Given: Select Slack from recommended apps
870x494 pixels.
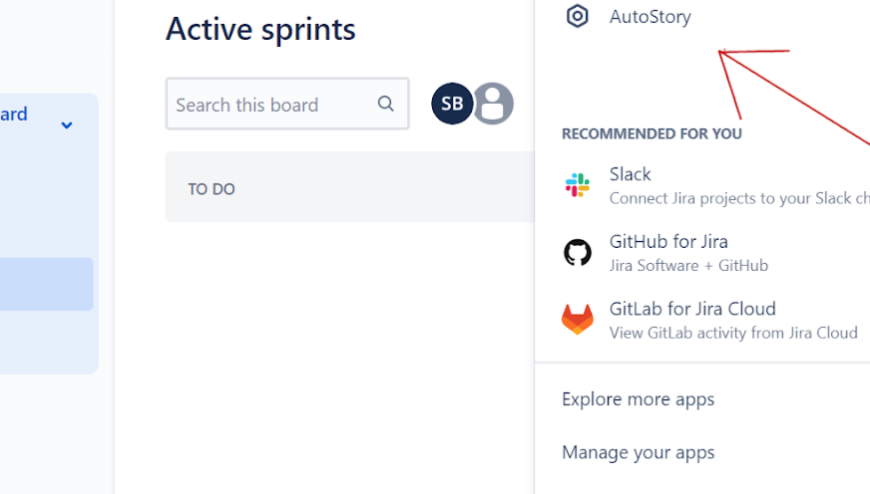Looking at the screenshot, I should point(630,174).
